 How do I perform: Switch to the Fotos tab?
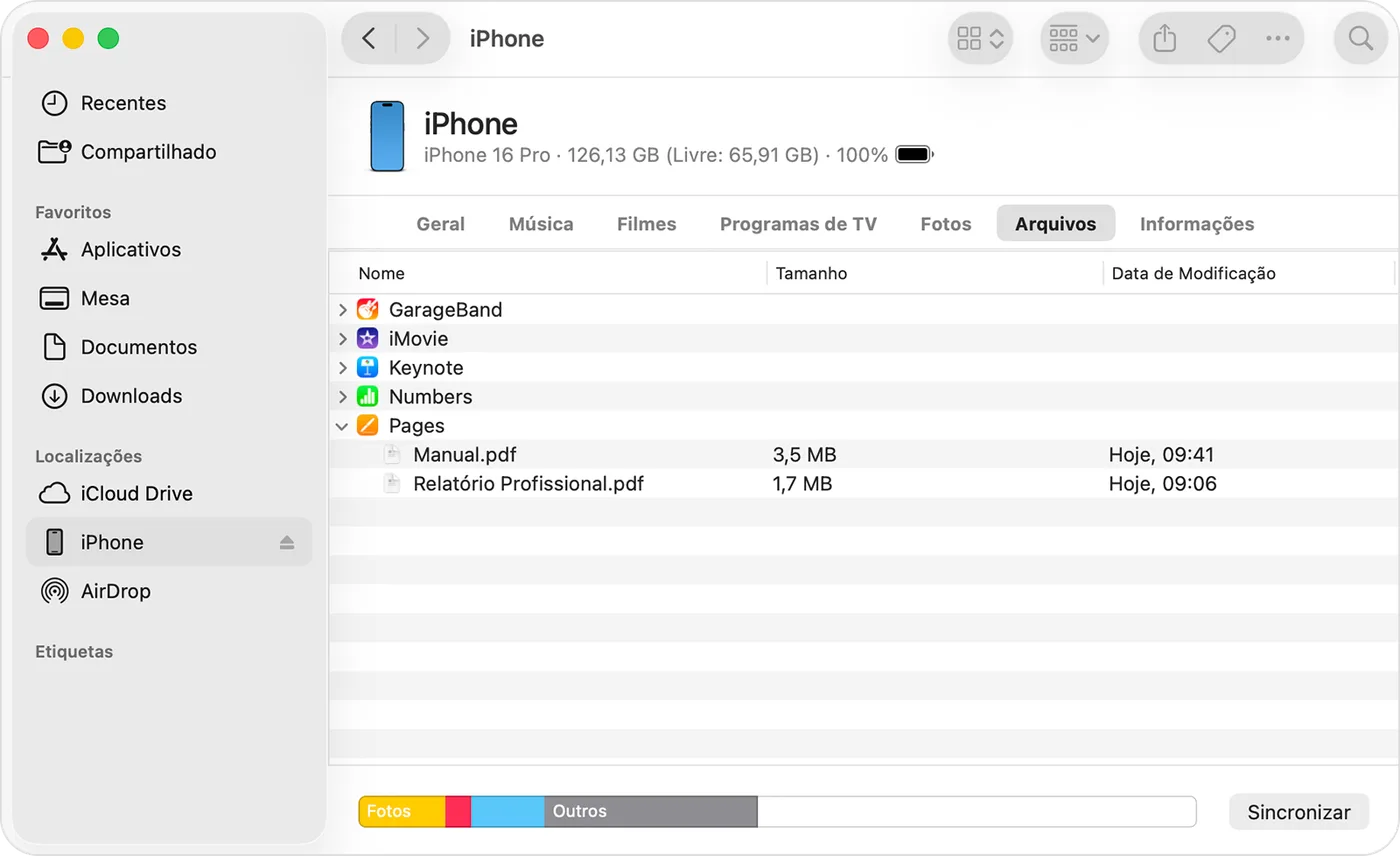pos(946,224)
